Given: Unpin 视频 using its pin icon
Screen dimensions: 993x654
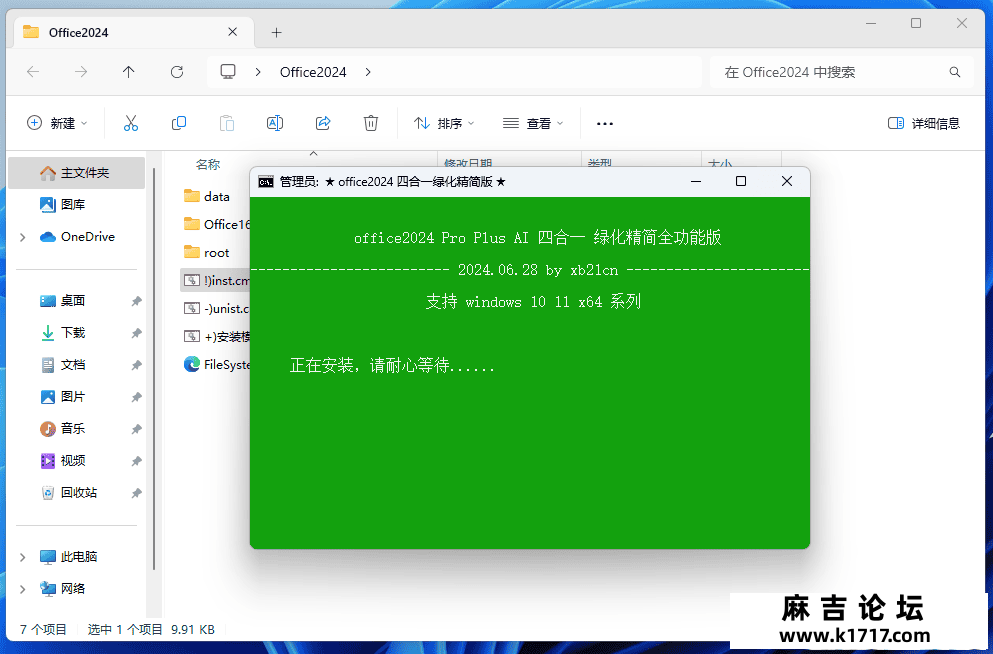Looking at the screenshot, I should (136, 461).
